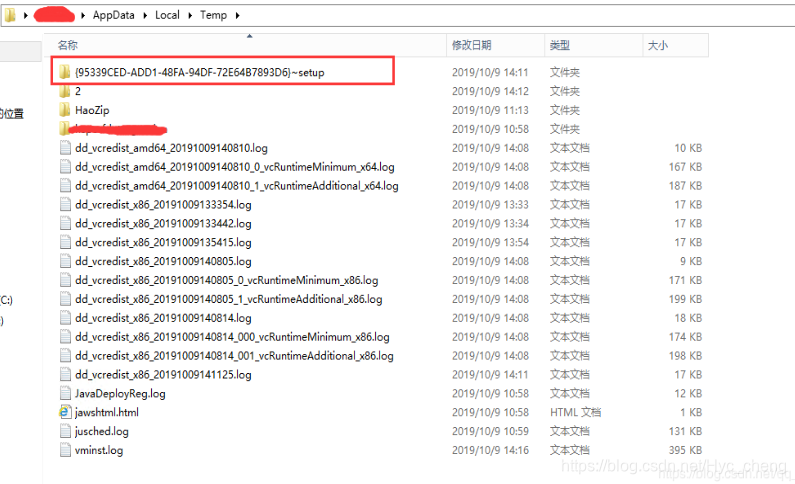This screenshot has width=795, height=484.
Task: Click the file name vminst.log
Action: [x=99, y=450]
